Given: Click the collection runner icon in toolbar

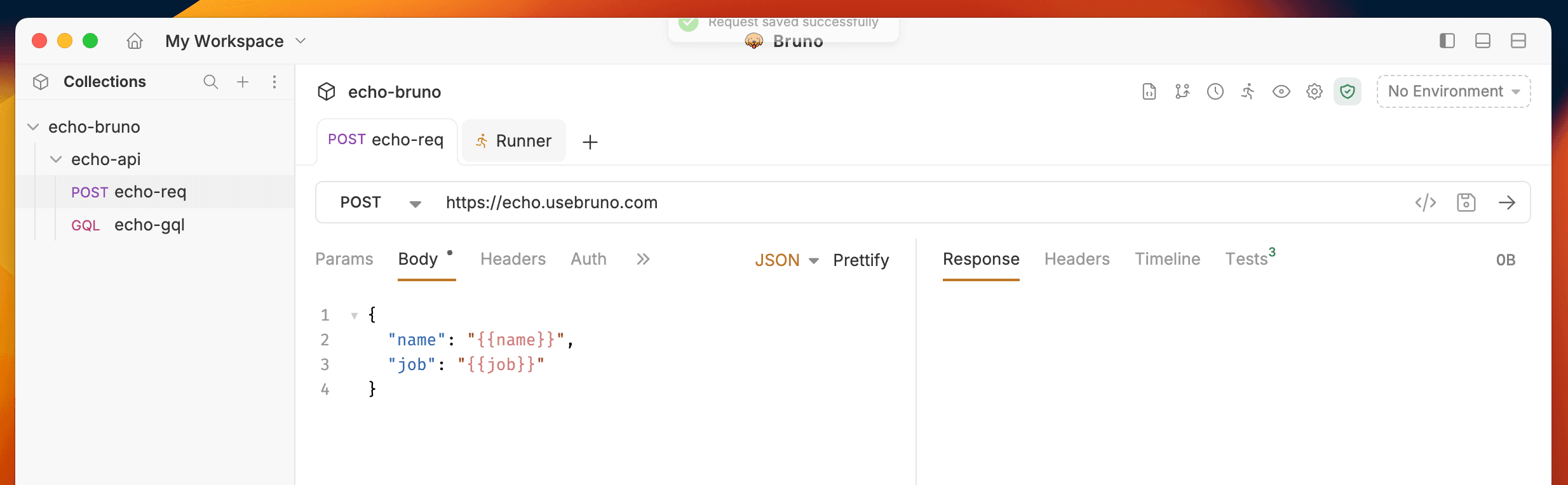Looking at the screenshot, I should (1248, 91).
